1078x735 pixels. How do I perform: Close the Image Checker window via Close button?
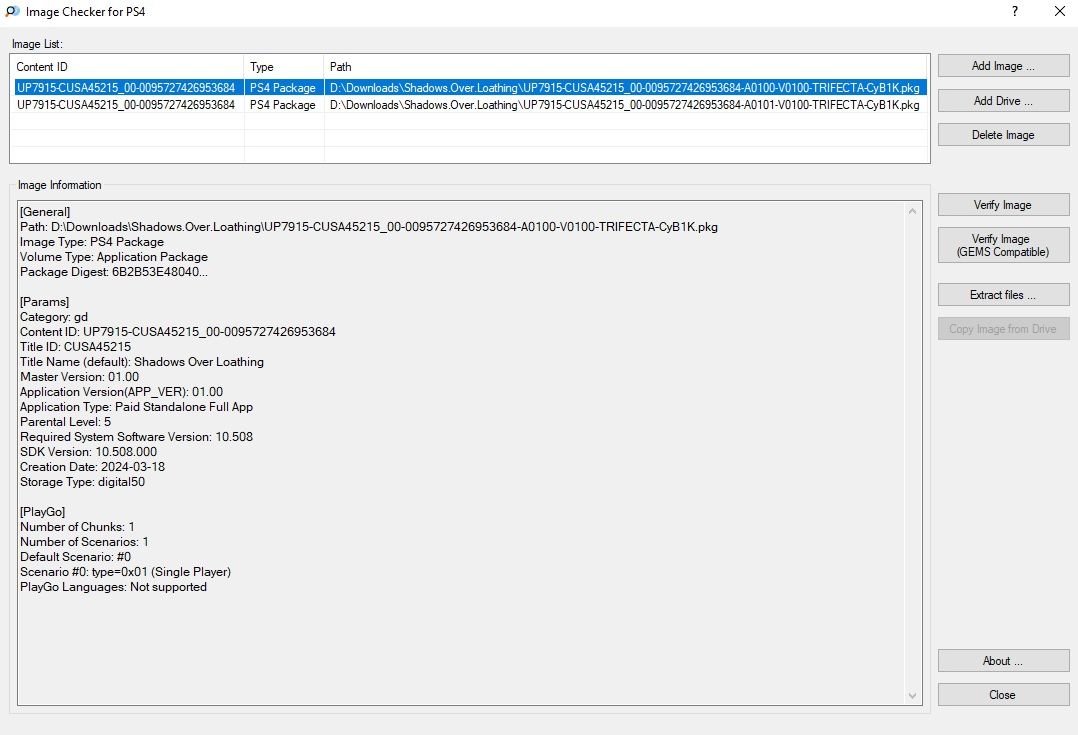1003,694
